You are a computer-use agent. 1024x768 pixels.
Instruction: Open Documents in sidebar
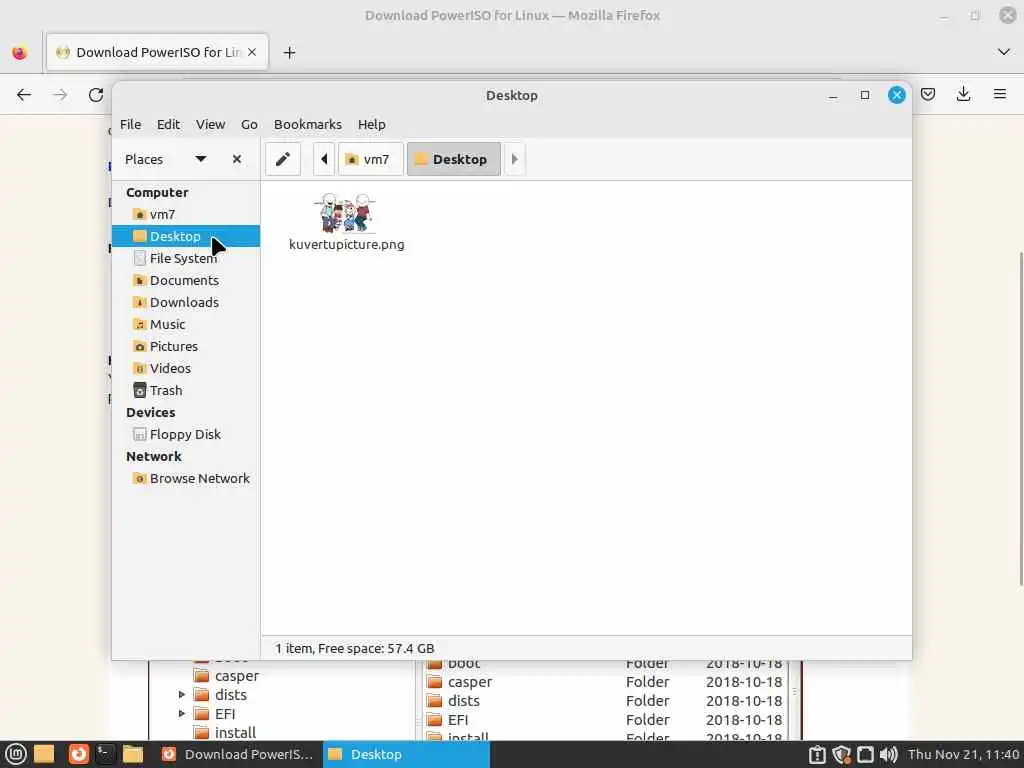(x=185, y=280)
